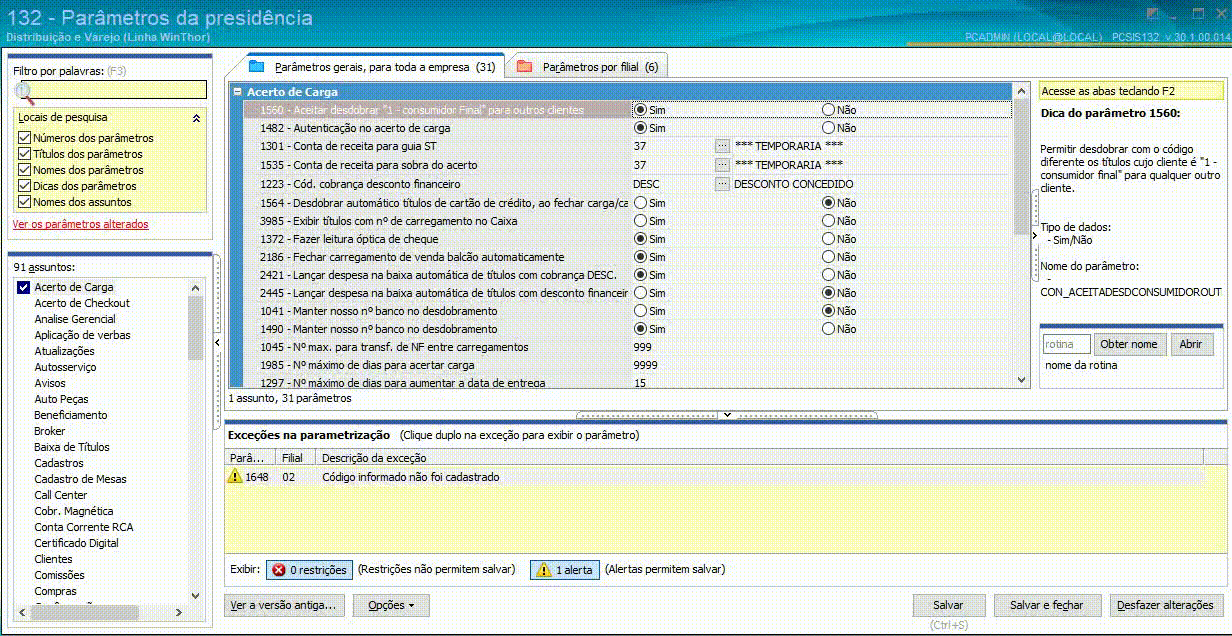This screenshot has width=1232, height=636.
Task: Select Acerto de Checkout subject
Action: 82,303
